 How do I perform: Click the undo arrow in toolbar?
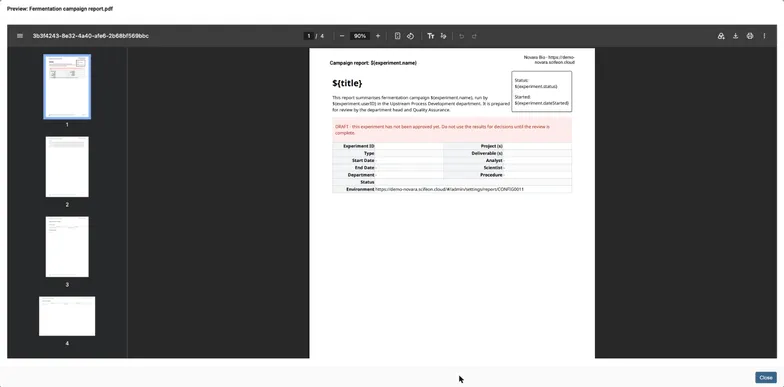462,36
